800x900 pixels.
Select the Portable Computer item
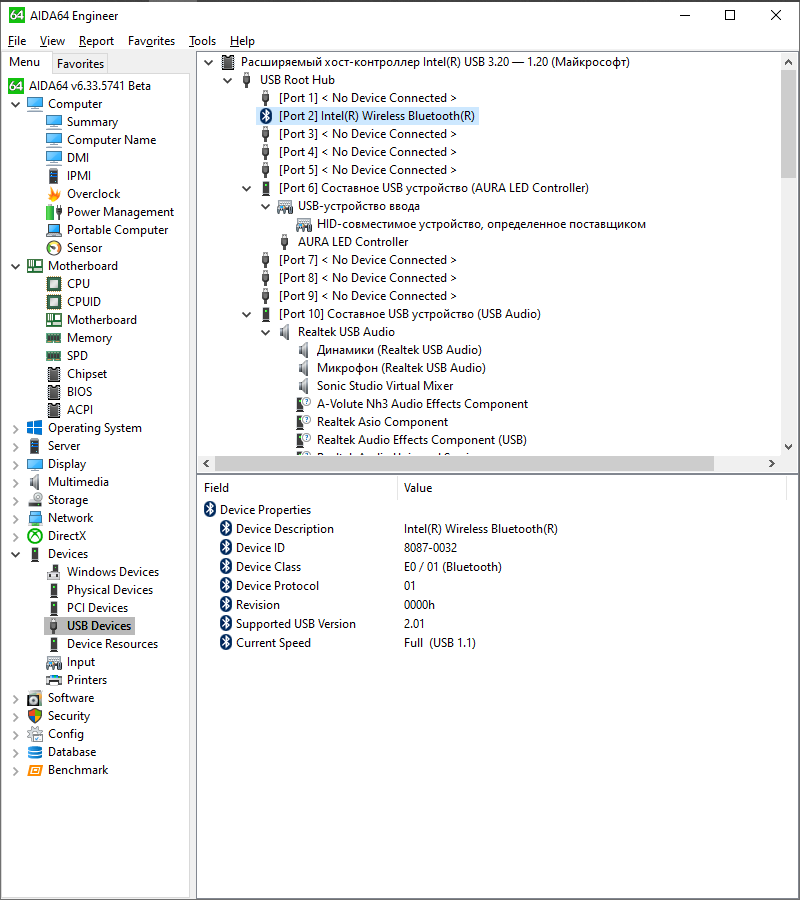pos(118,230)
